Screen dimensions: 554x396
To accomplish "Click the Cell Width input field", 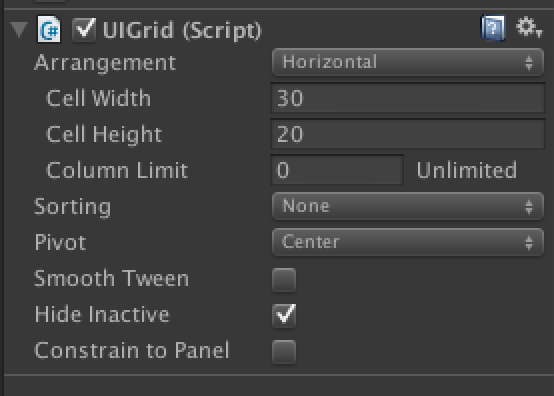I will point(408,98).
